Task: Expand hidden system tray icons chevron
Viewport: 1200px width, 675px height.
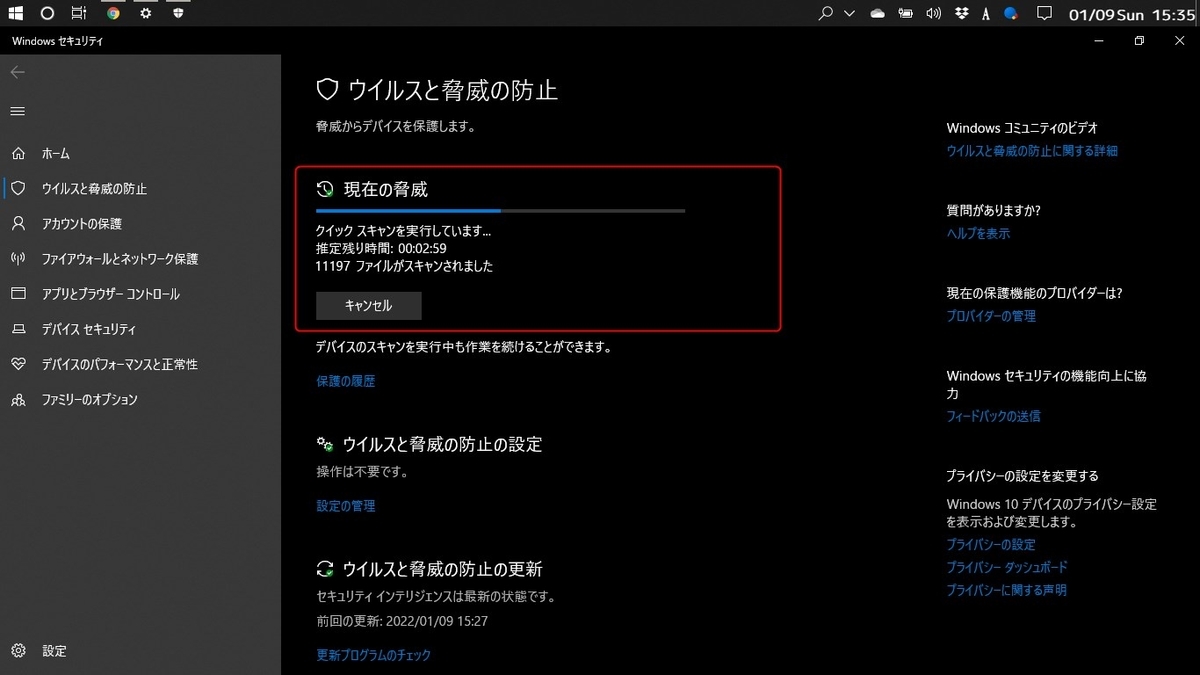Action: point(850,14)
